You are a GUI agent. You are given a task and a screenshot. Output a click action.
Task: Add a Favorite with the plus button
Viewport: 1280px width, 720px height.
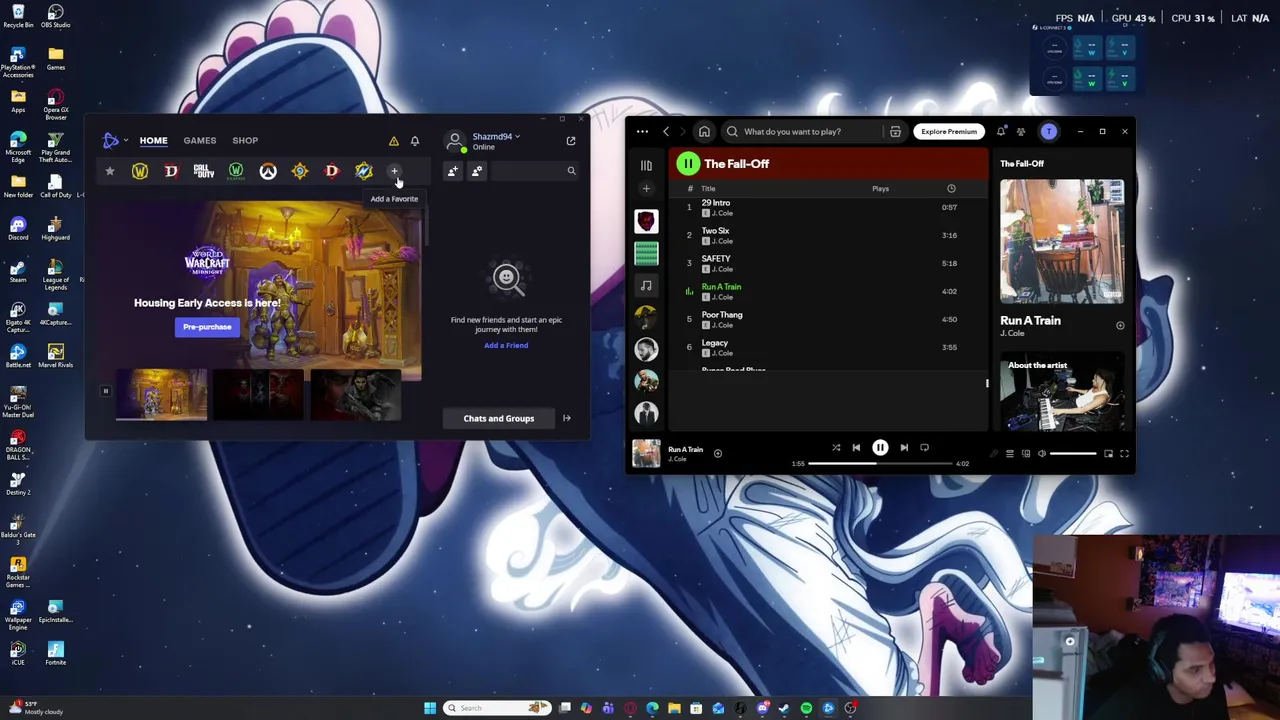[x=394, y=171]
